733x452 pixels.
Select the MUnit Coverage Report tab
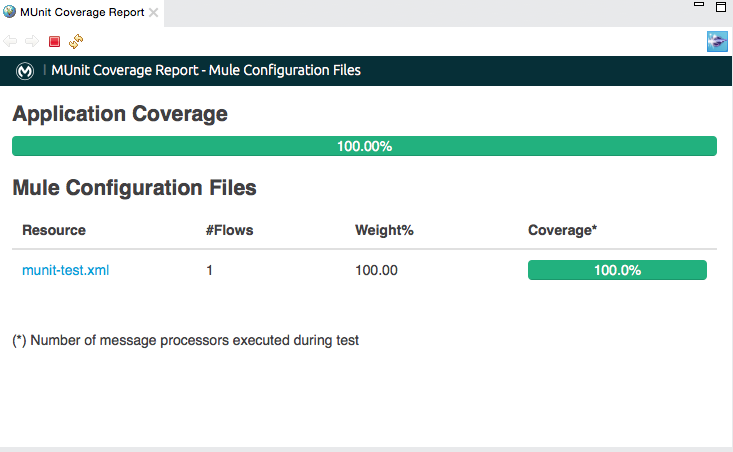pos(82,12)
